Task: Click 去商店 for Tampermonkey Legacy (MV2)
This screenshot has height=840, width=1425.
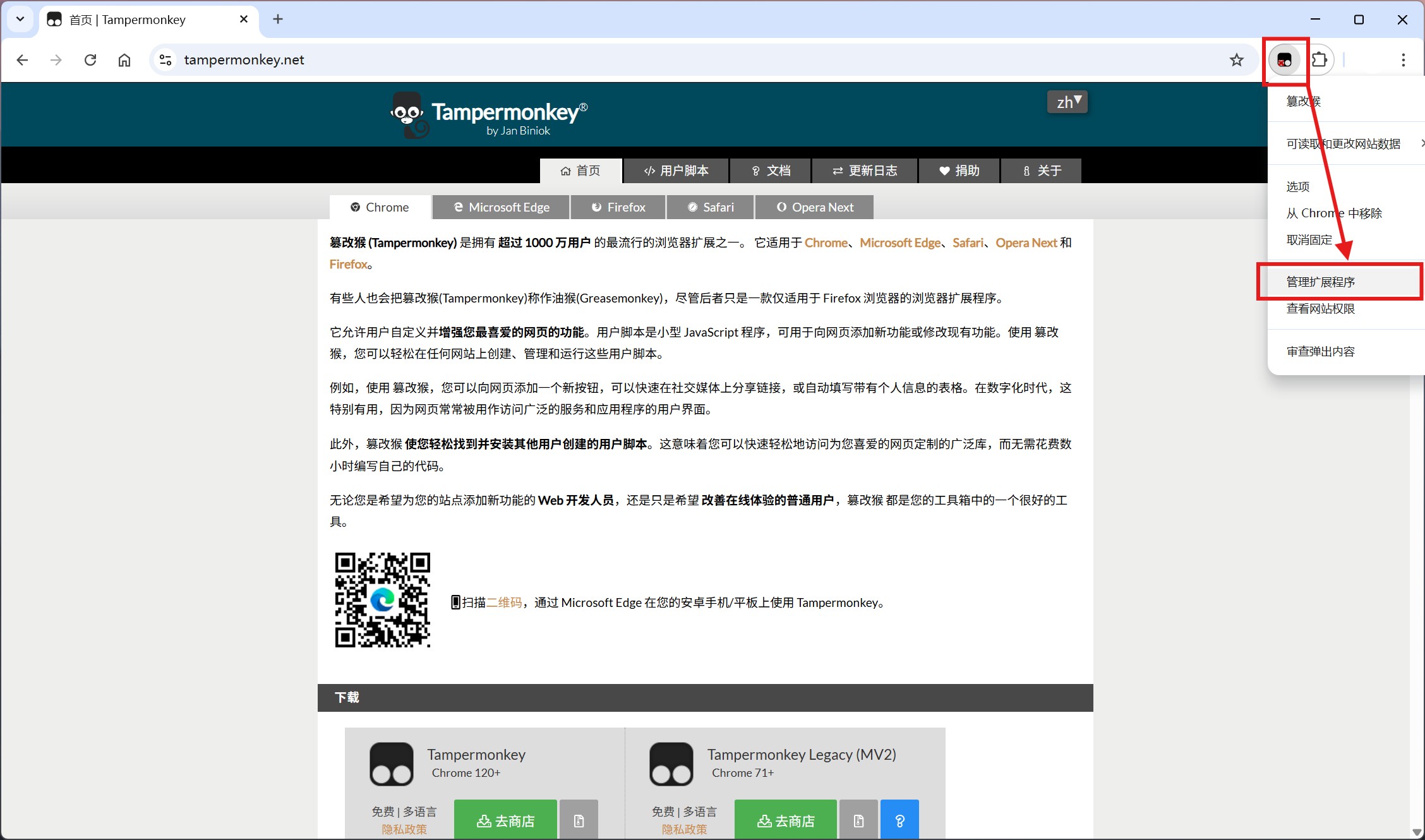Action: tap(786, 820)
